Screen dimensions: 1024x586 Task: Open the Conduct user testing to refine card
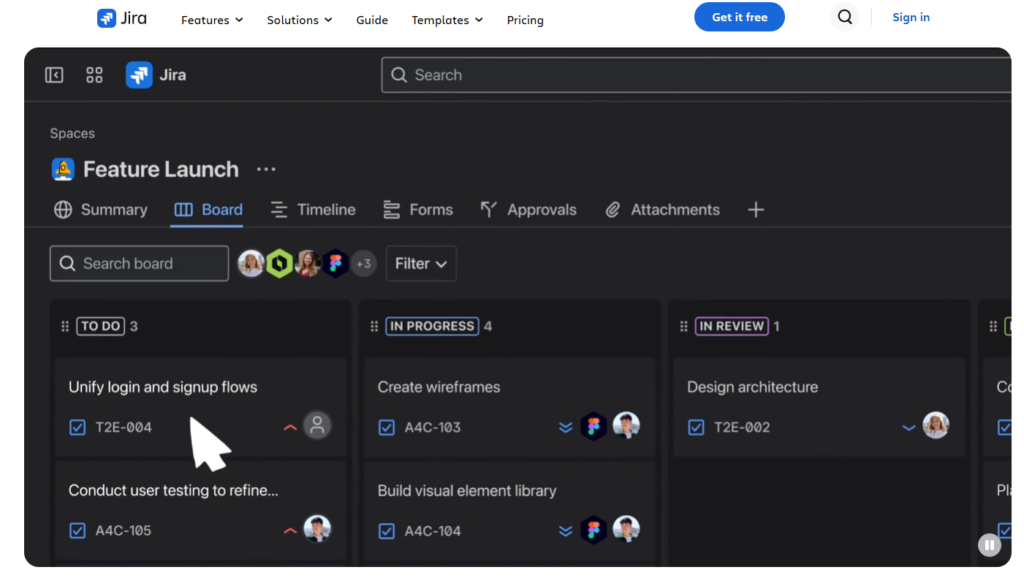(x=200, y=511)
